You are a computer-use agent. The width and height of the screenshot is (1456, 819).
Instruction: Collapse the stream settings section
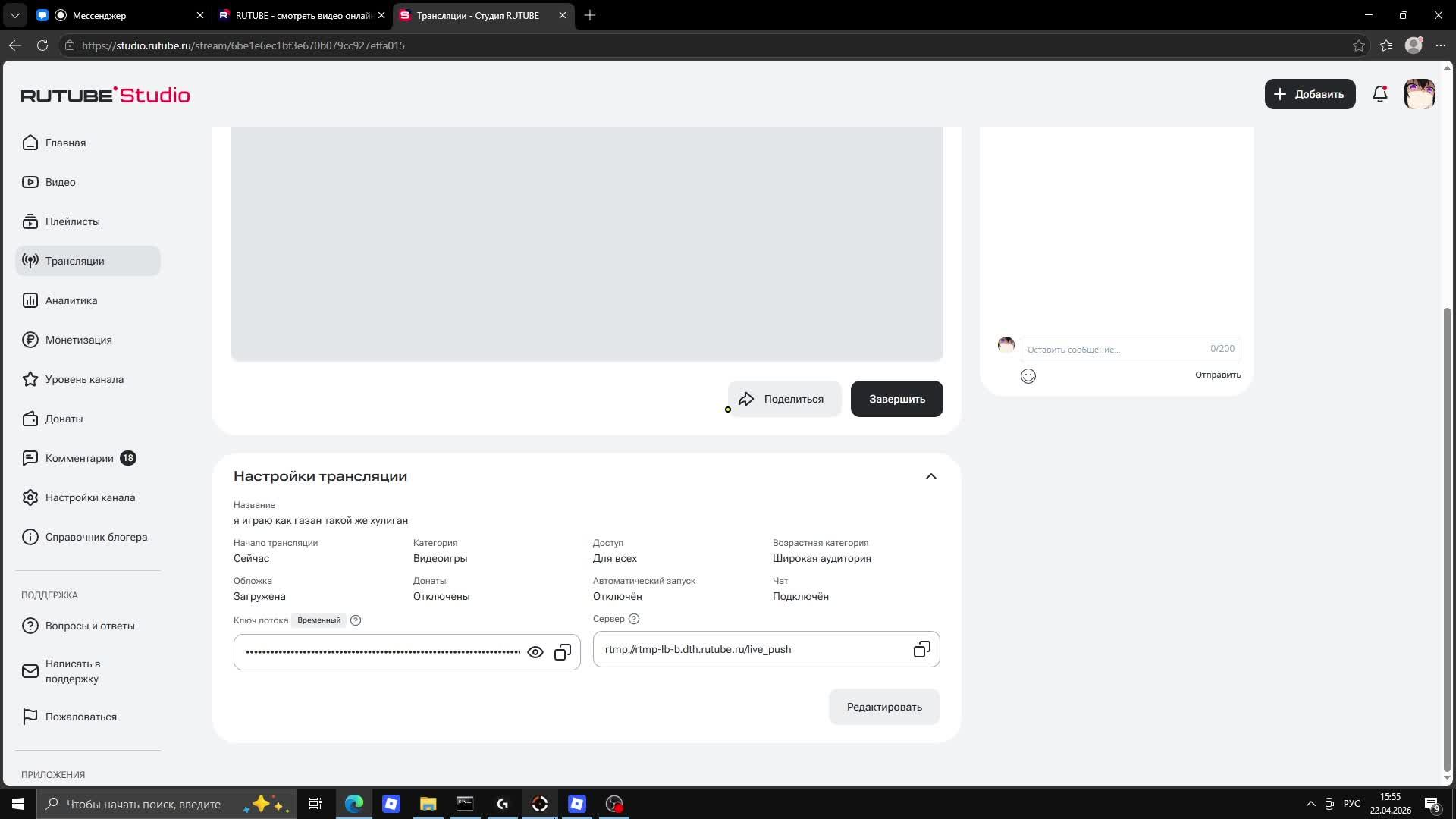(x=930, y=476)
